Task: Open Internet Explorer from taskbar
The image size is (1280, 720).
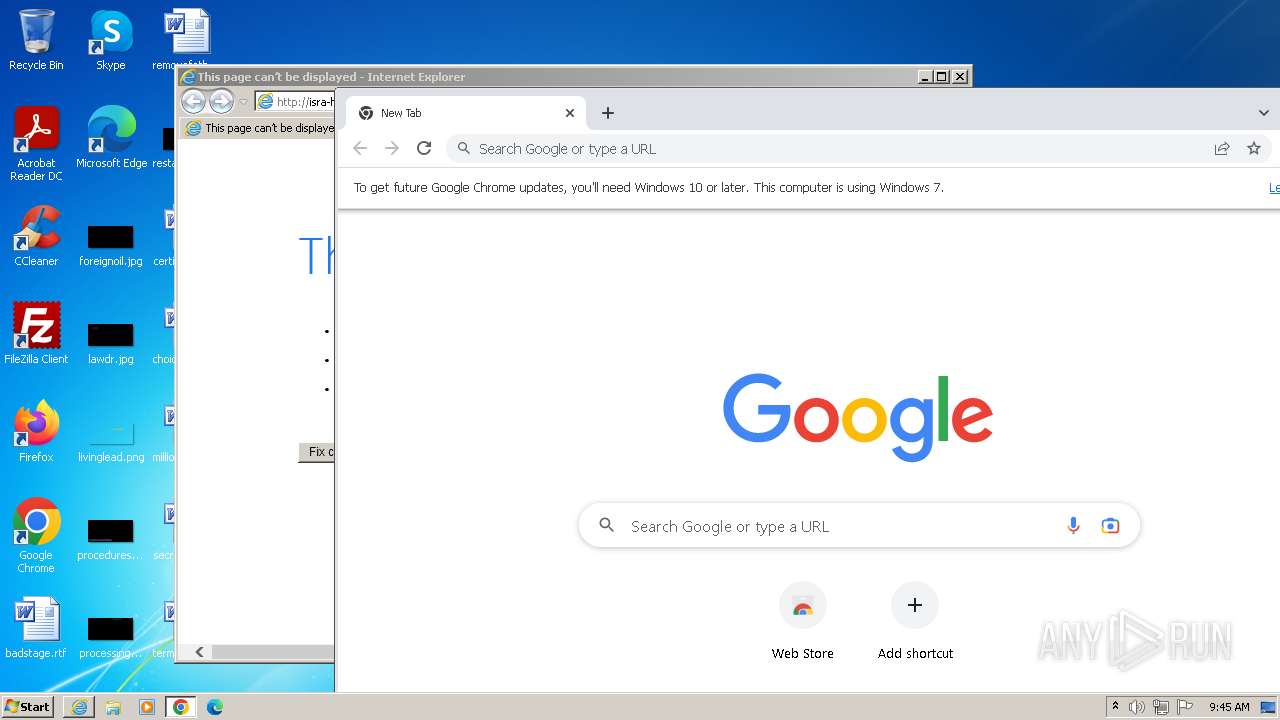Action: click(x=79, y=707)
